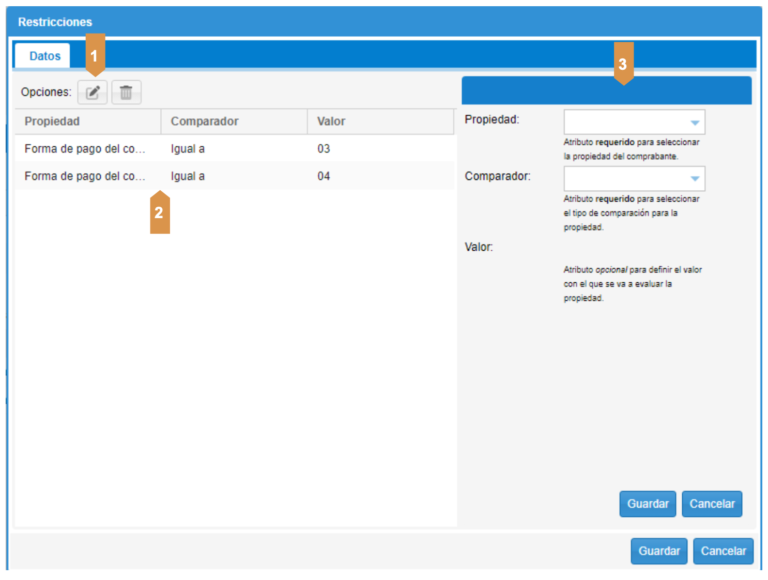The width and height of the screenshot is (768, 580).
Task: Sort by the Propiedad column header
Action: 87,122
